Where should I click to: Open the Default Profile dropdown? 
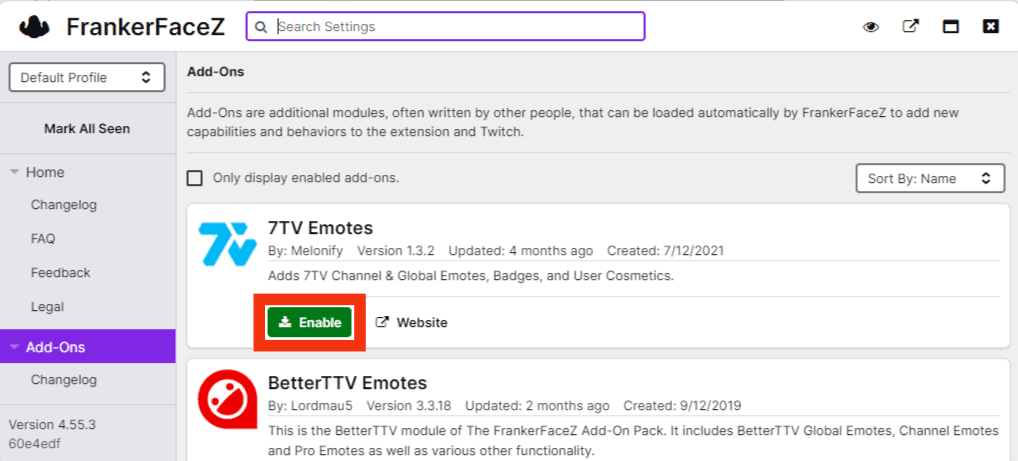tap(87, 78)
